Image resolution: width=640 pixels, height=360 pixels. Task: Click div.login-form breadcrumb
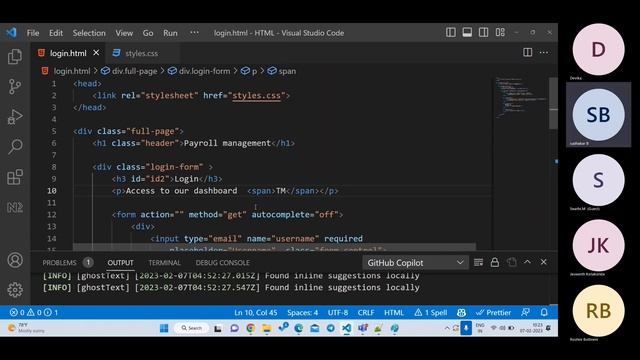click(x=204, y=71)
